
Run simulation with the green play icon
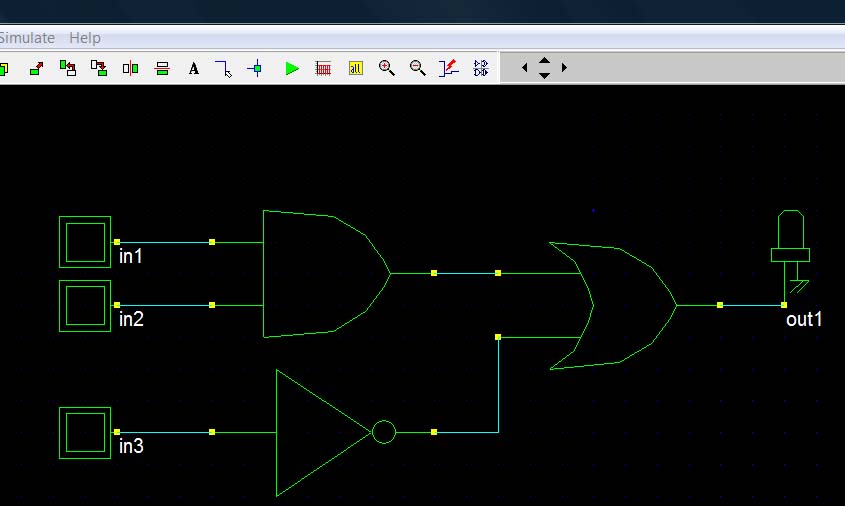[x=292, y=68]
